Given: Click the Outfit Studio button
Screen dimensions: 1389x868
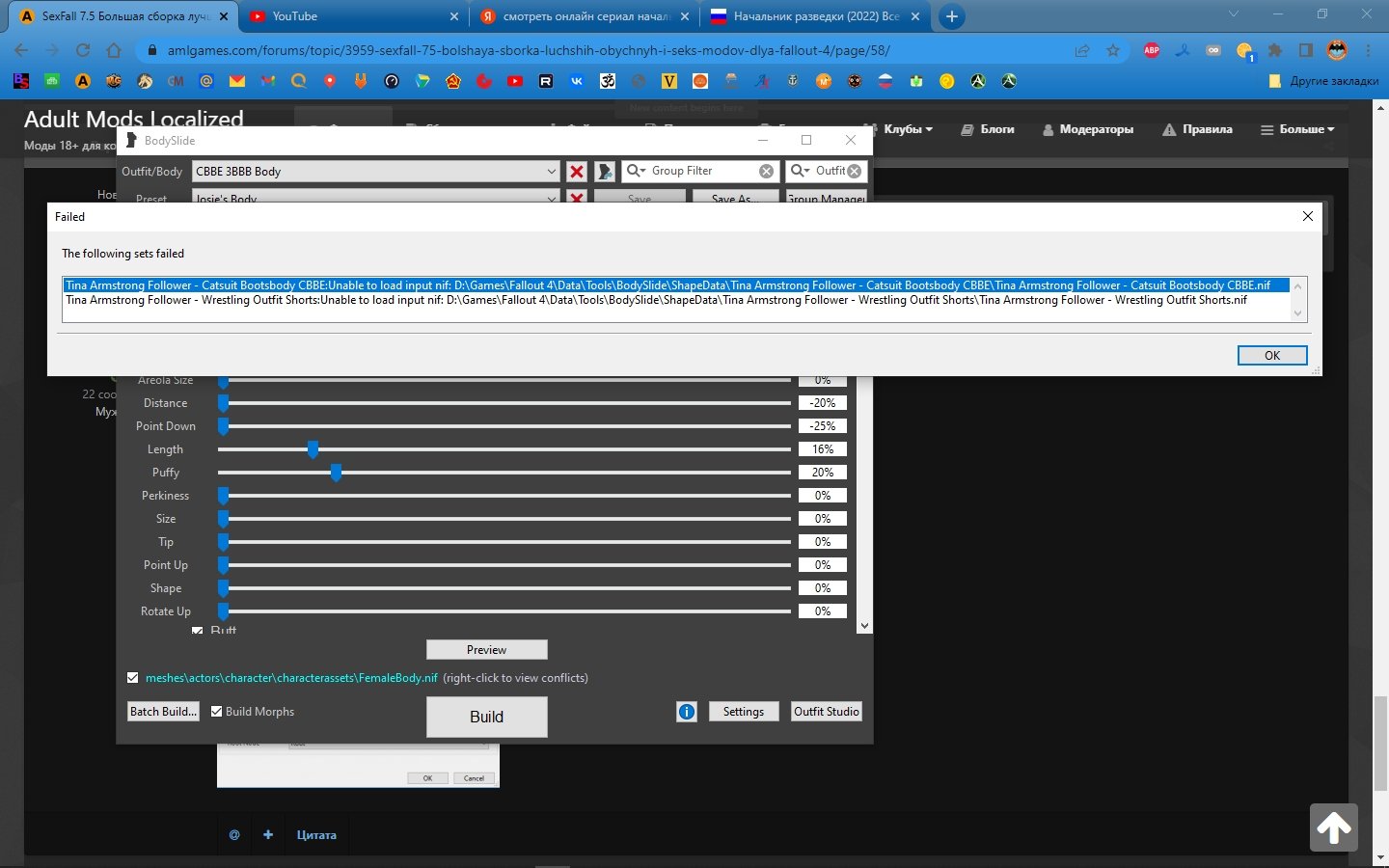Looking at the screenshot, I should tap(826, 712).
